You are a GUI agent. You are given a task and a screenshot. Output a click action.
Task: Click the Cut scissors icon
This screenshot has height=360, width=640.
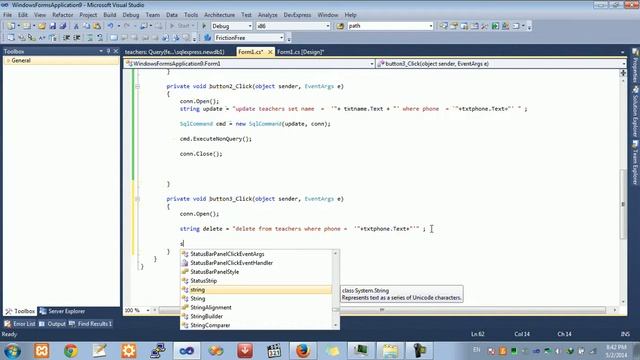[76, 26]
